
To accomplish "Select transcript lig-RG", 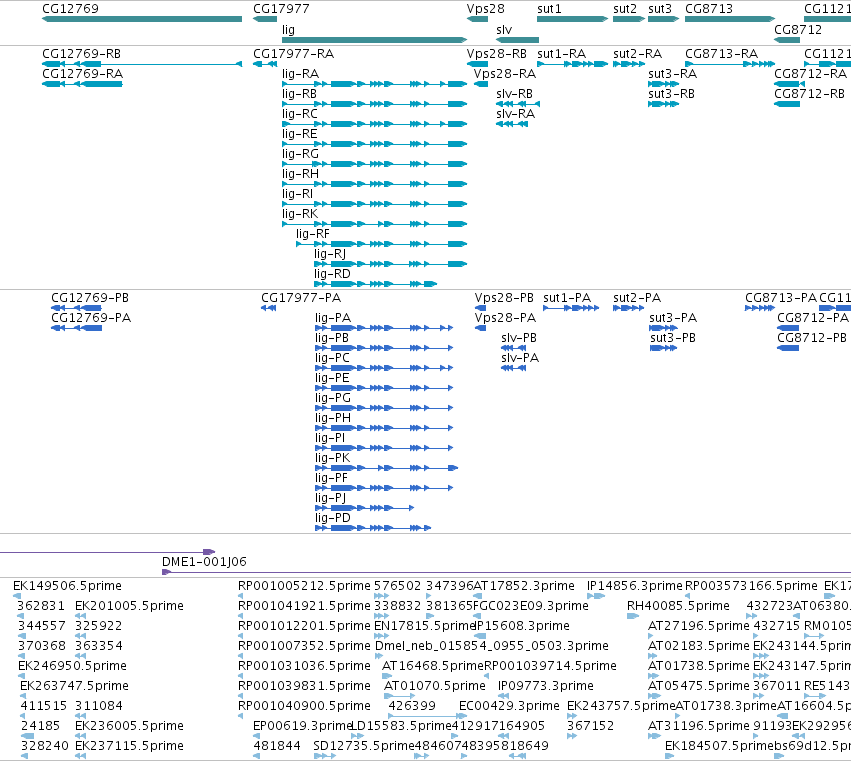I will 374,164.
